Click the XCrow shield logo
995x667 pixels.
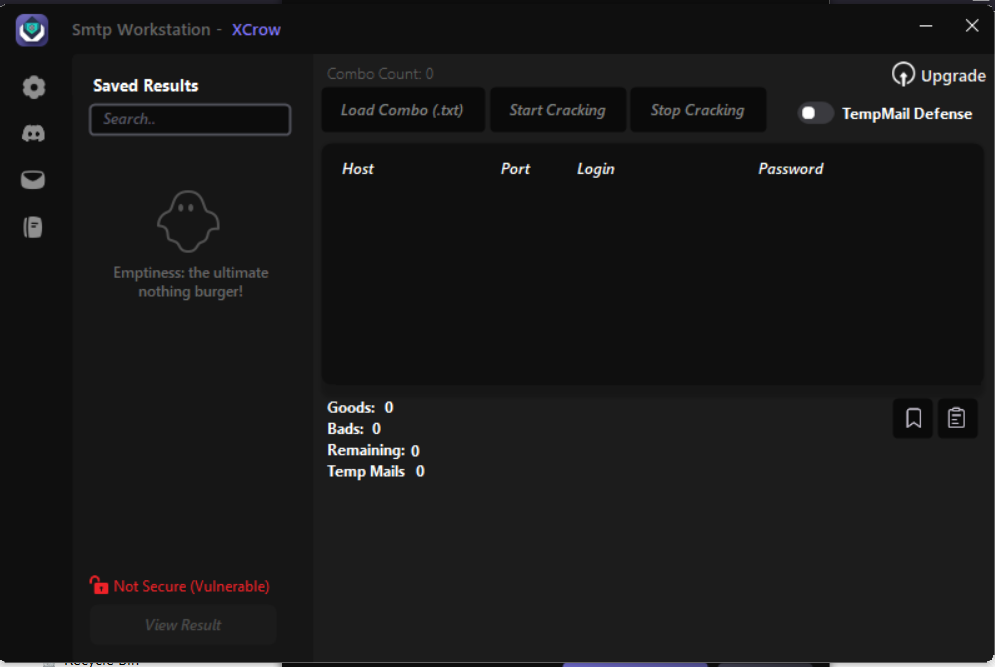(32, 30)
